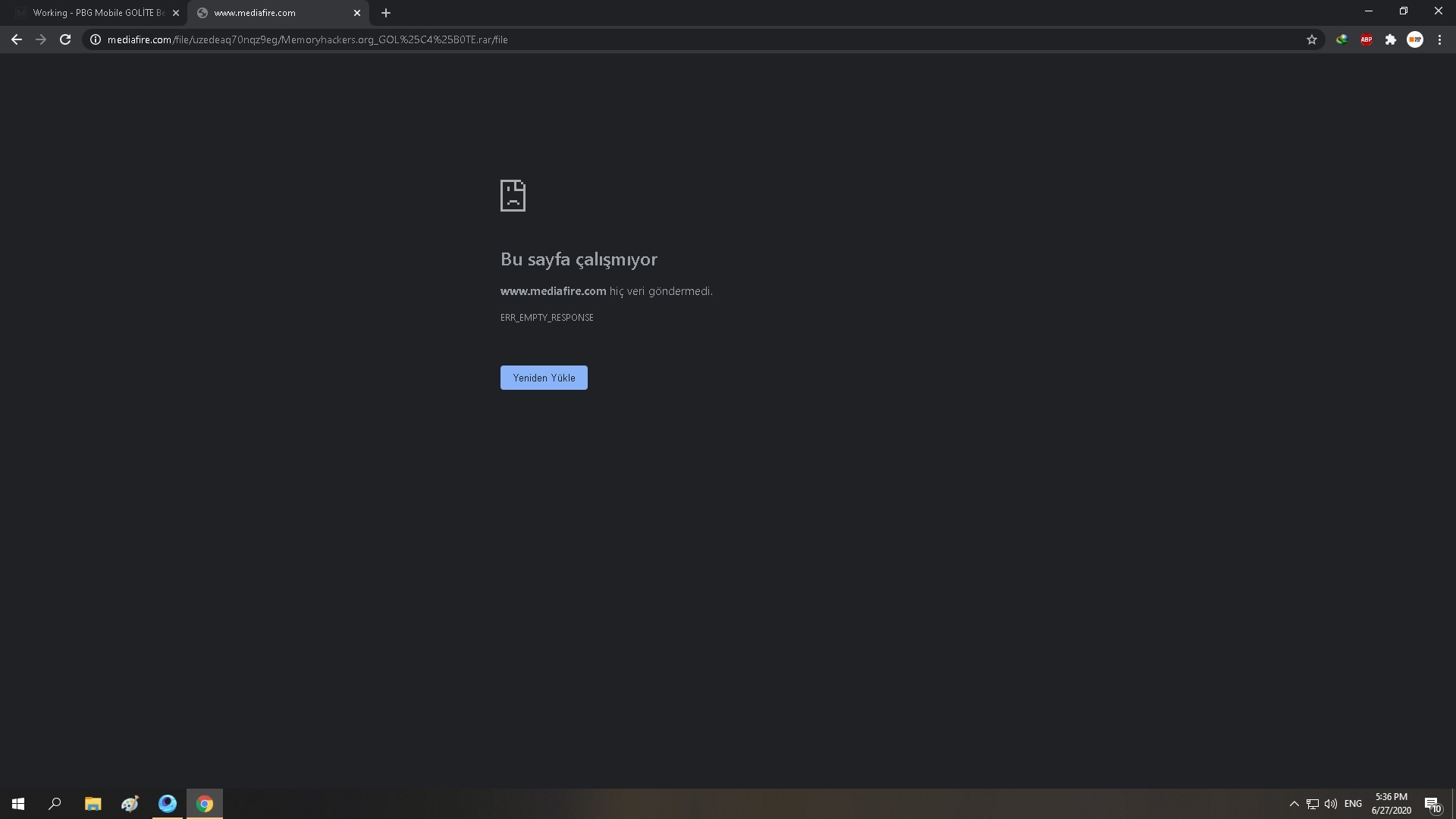Switch the ENG input language indicator

coord(1353,804)
